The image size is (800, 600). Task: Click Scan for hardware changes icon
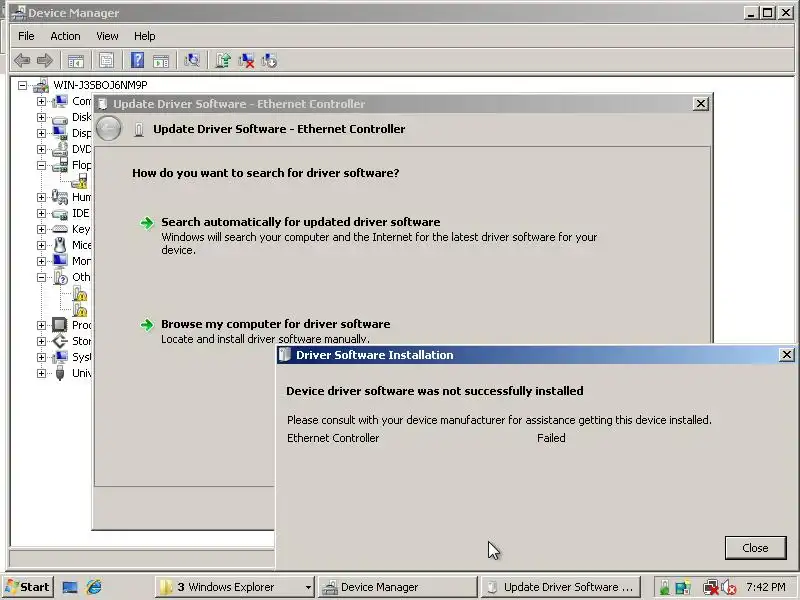pos(192,60)
